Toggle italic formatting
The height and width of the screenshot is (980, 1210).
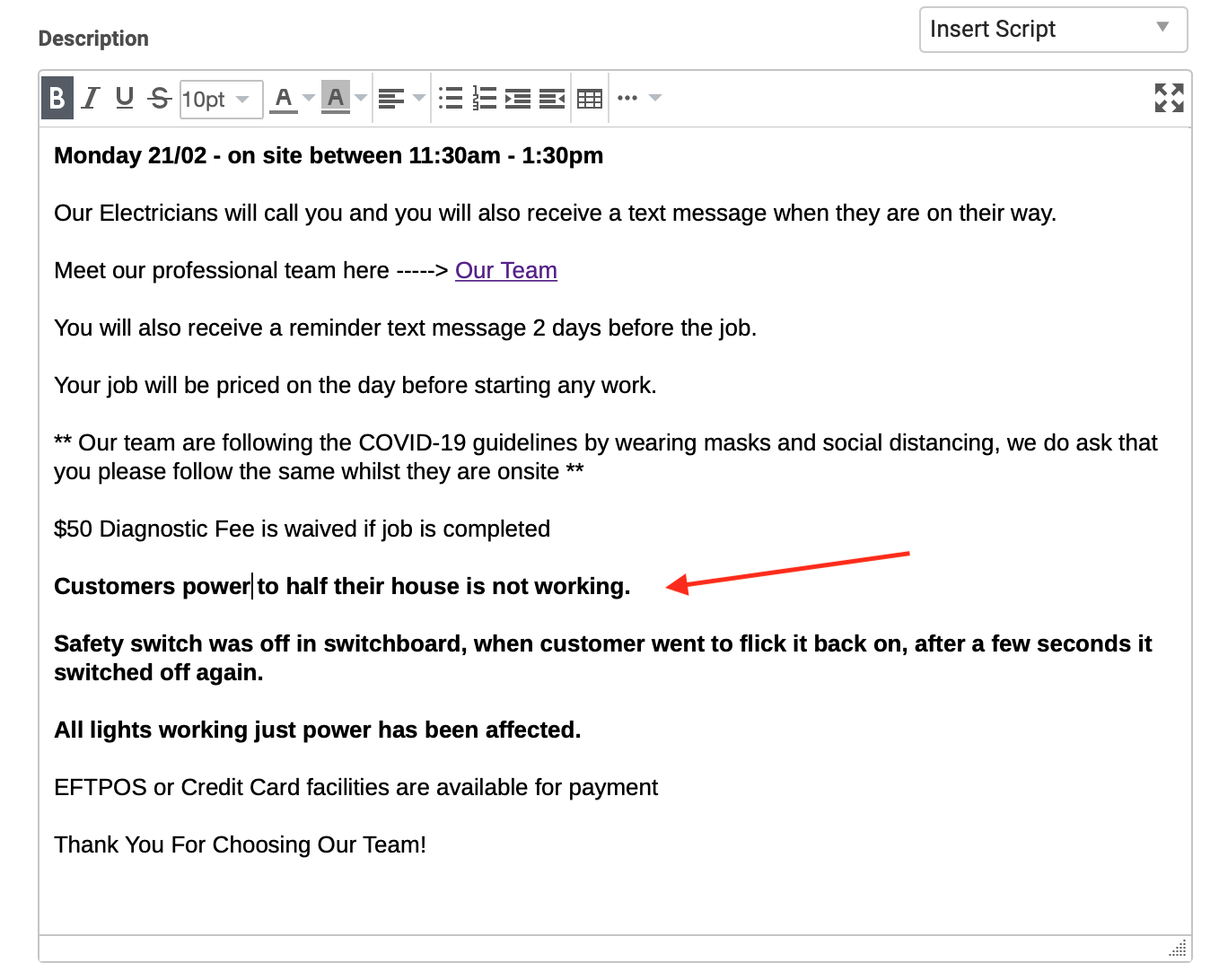[91, 98]
